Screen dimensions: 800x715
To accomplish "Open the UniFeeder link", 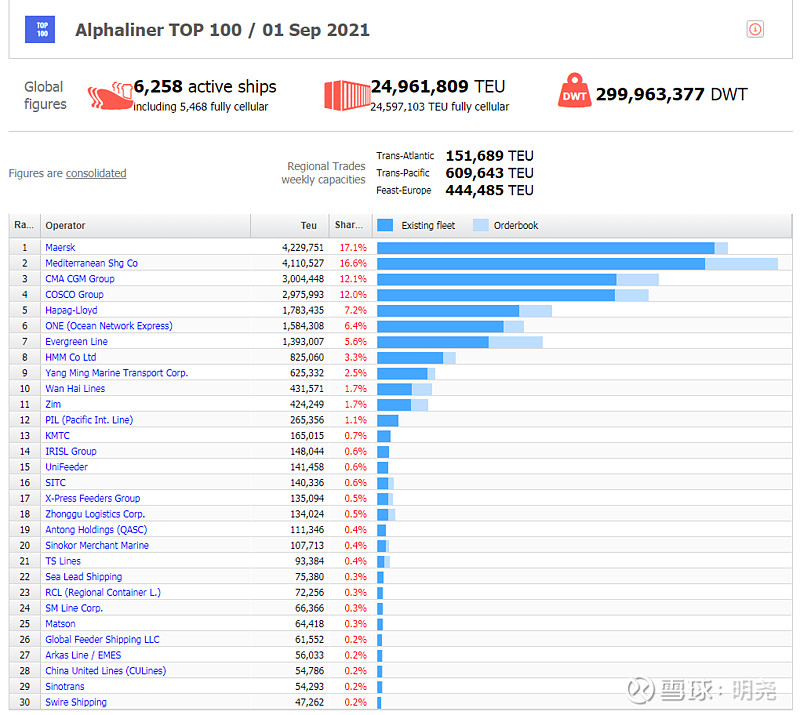I will coord(66,467).
